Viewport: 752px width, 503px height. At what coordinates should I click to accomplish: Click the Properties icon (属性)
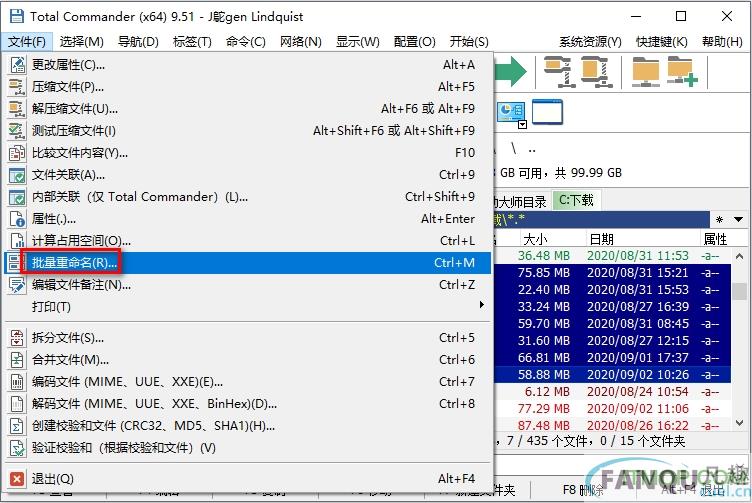(17, 219)
